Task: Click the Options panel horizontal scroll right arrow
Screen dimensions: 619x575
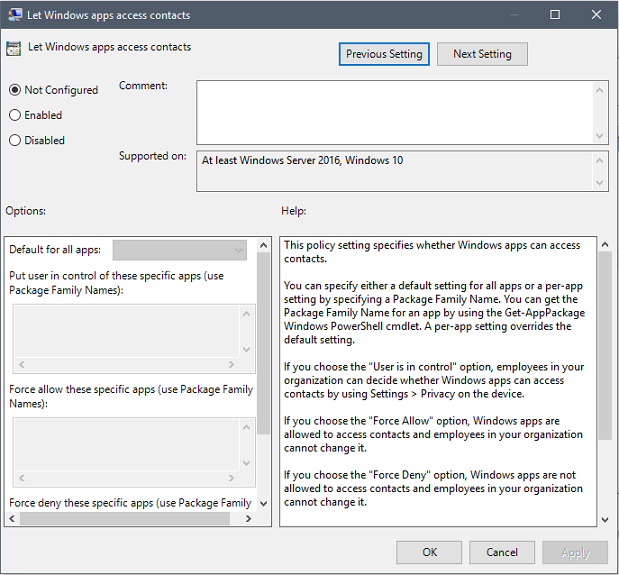Action: click(x=249, y=519)
